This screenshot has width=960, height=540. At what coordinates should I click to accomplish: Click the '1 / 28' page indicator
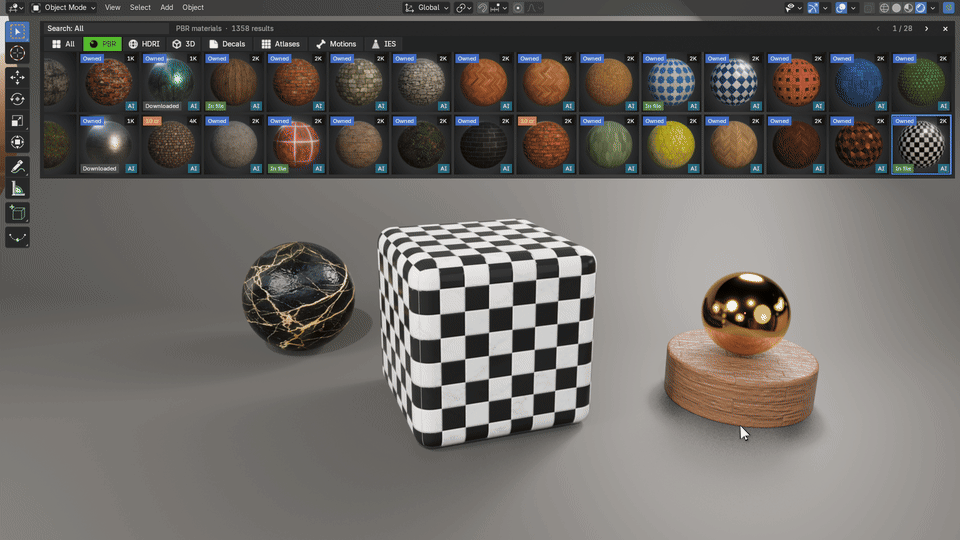902,29
